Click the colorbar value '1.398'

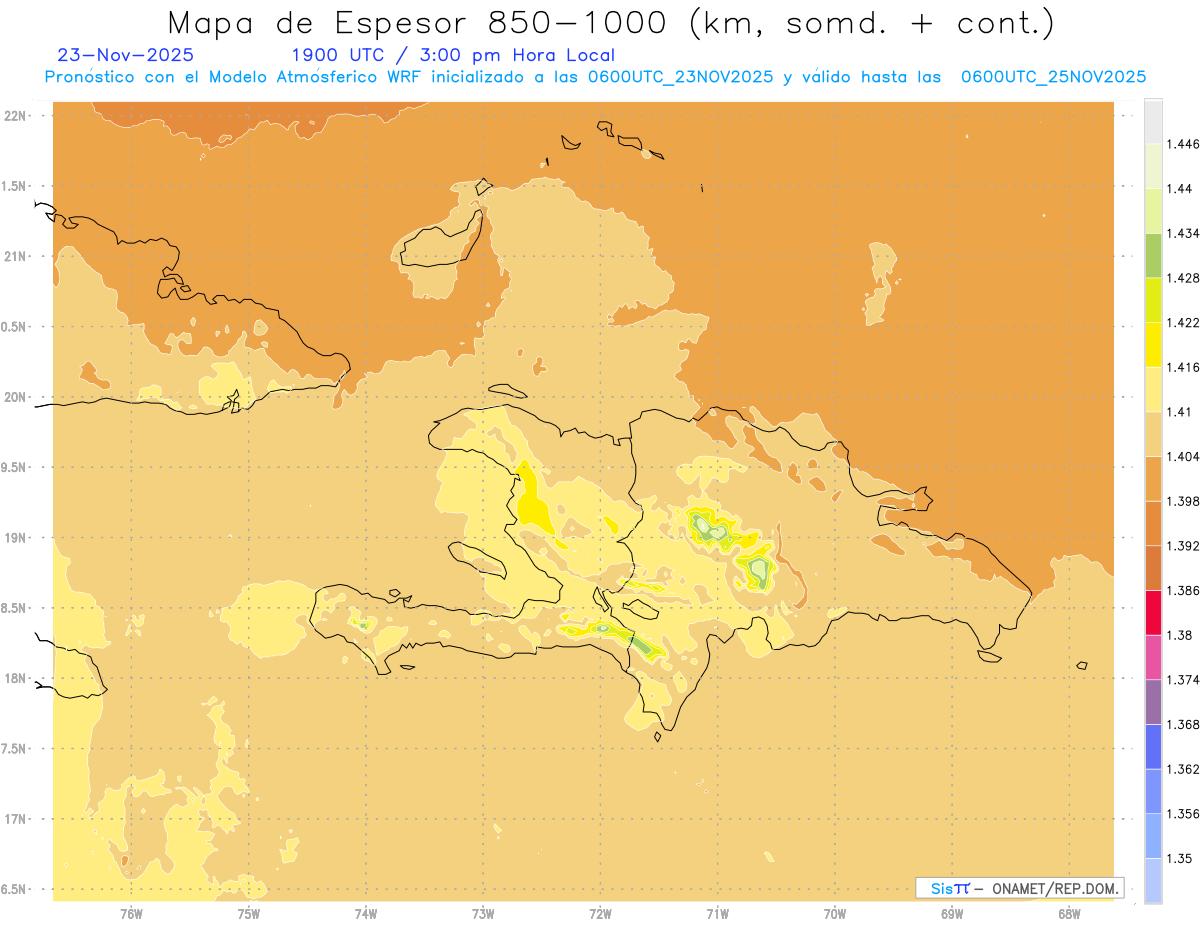pos(1182,501)
